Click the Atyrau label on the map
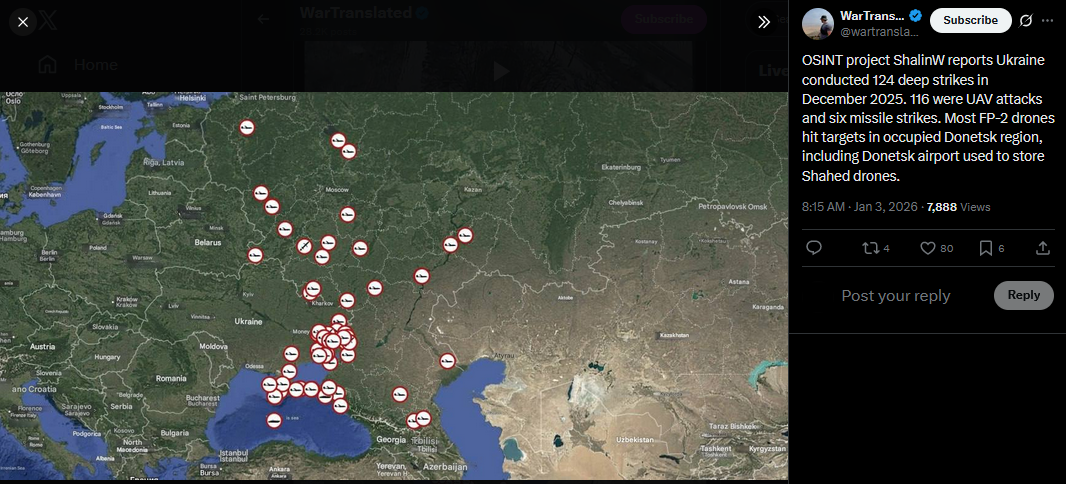Screen dimensions: 1066x484 504,356
